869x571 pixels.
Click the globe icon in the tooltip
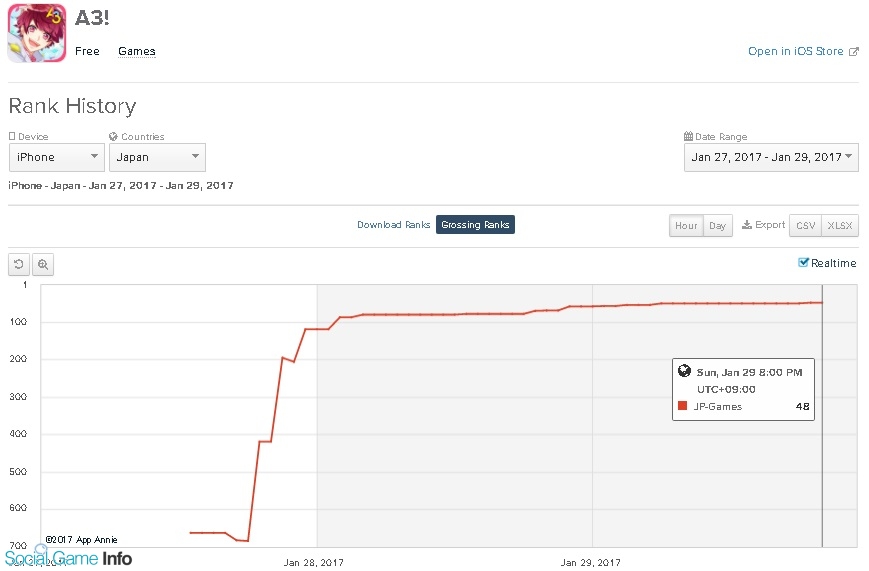tap(684, 371)
